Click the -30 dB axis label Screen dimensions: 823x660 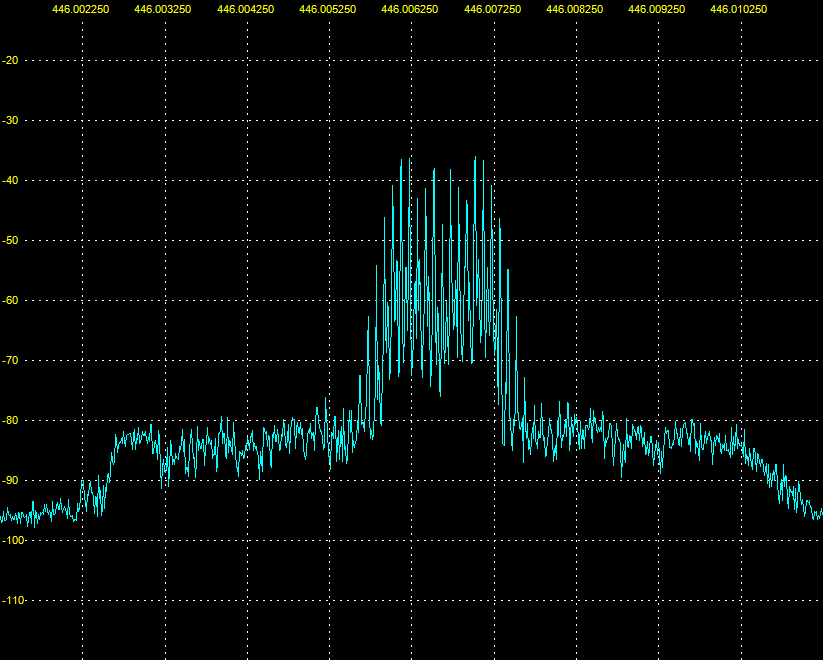[x=10, y=120]
